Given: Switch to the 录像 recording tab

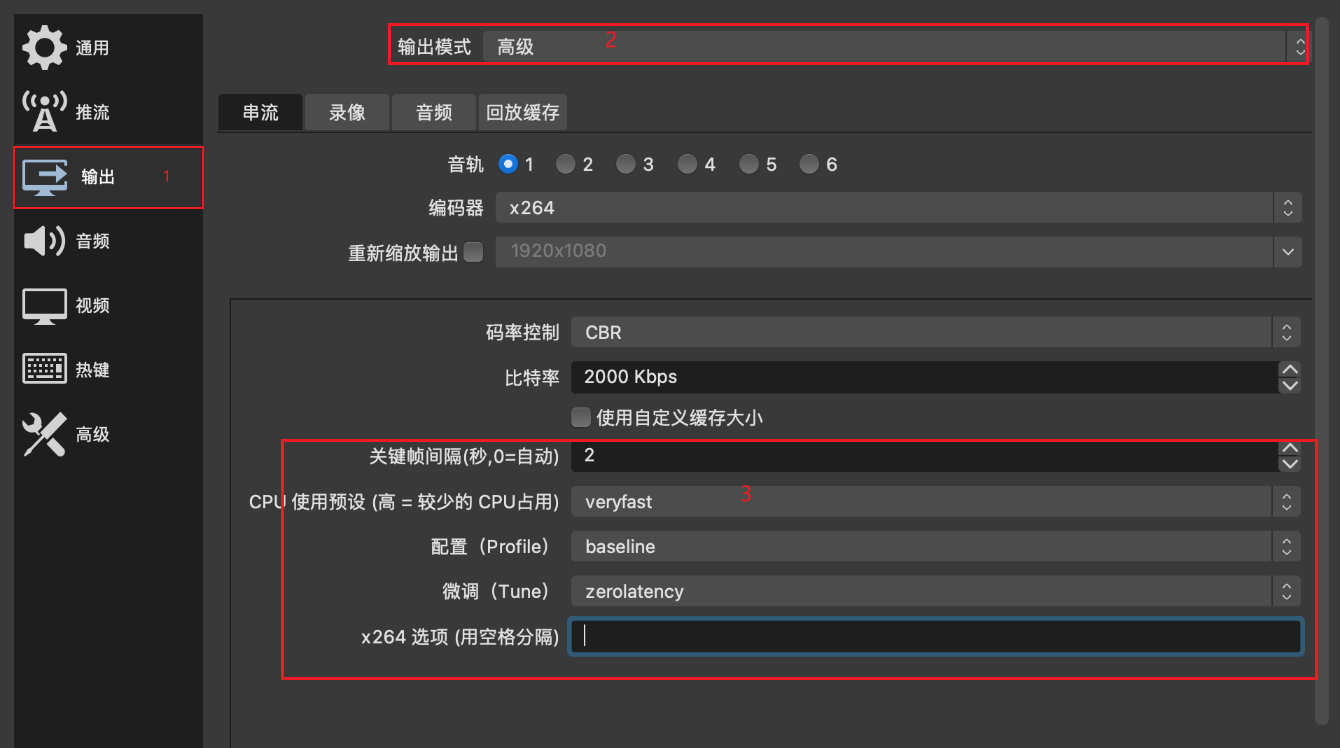Looking at the screenshot, I should pyautogui.click(x=347, y=112).
